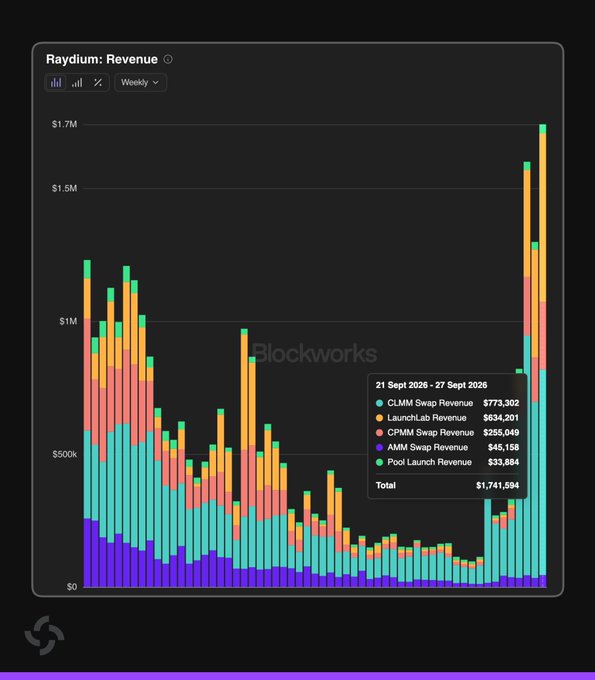The image size is (595, 680).
Task: Click the '$500k' y-axis label
Action: 65,454
